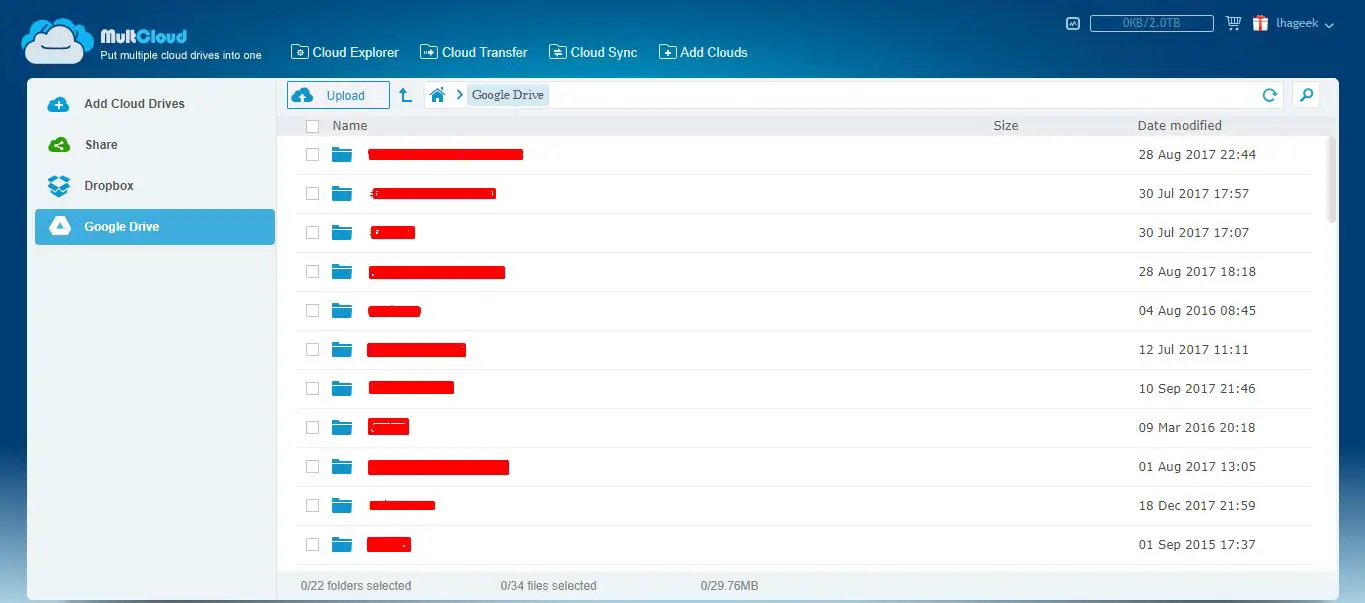Click the 28 Aug 2017 22:44 date
Screen dimensions: 1365x603
1197,155
